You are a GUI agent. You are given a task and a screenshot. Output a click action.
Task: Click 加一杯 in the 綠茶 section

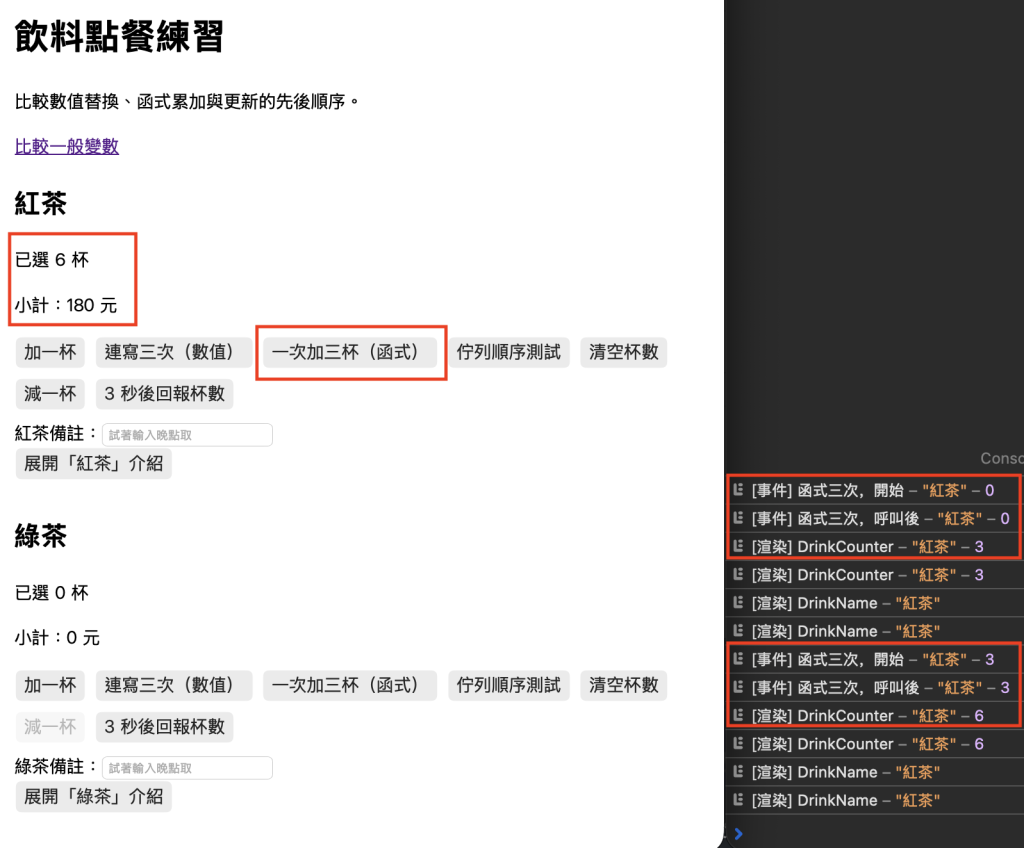(50, 685)
